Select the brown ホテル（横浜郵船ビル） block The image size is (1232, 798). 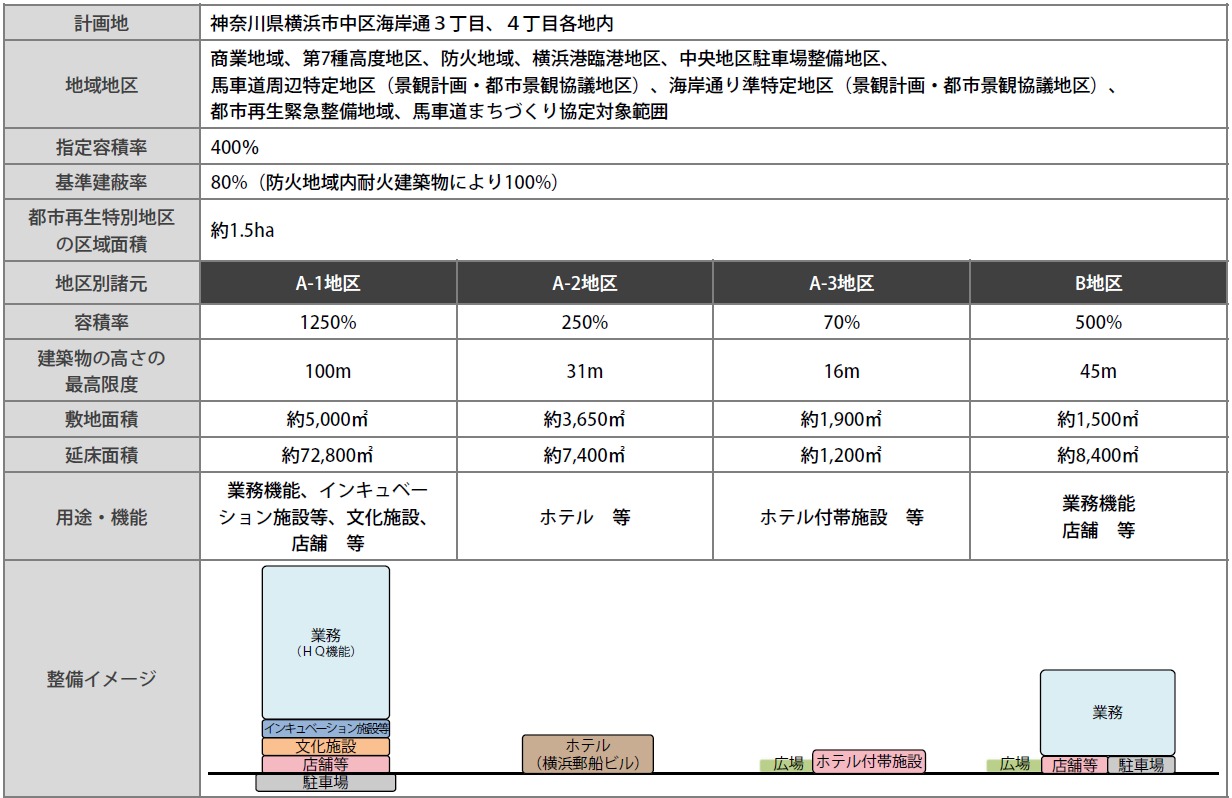click(x=587, y=754)
